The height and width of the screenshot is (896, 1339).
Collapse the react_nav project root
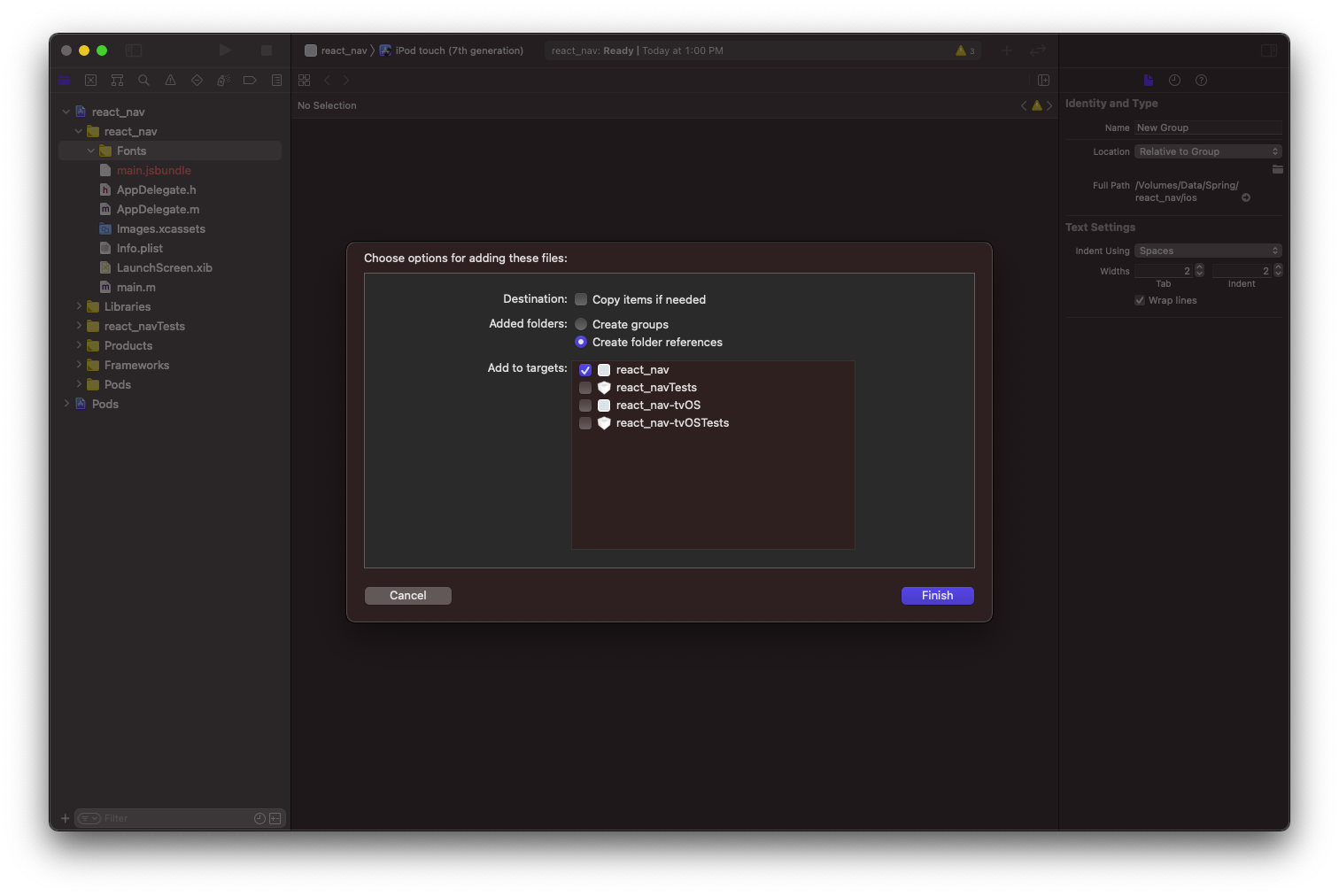tap(66, 112)
